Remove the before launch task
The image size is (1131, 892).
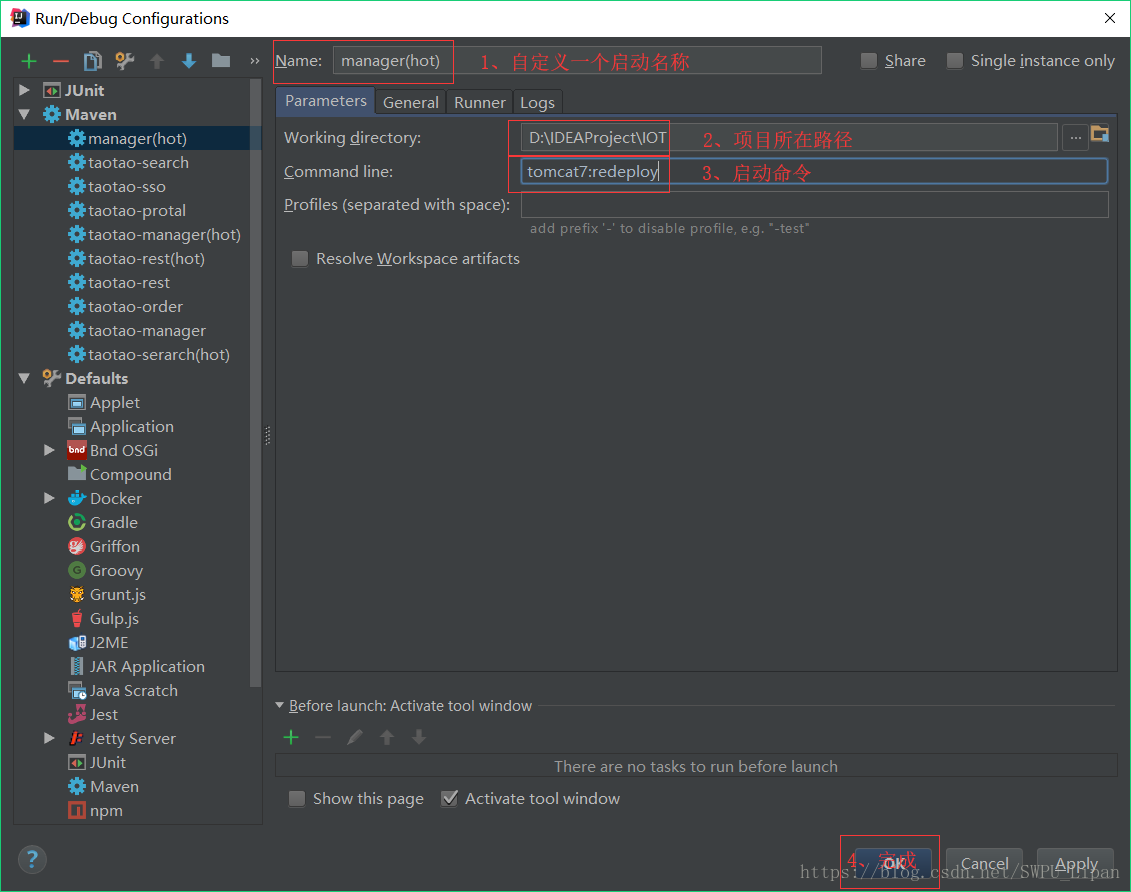(323, 737)
